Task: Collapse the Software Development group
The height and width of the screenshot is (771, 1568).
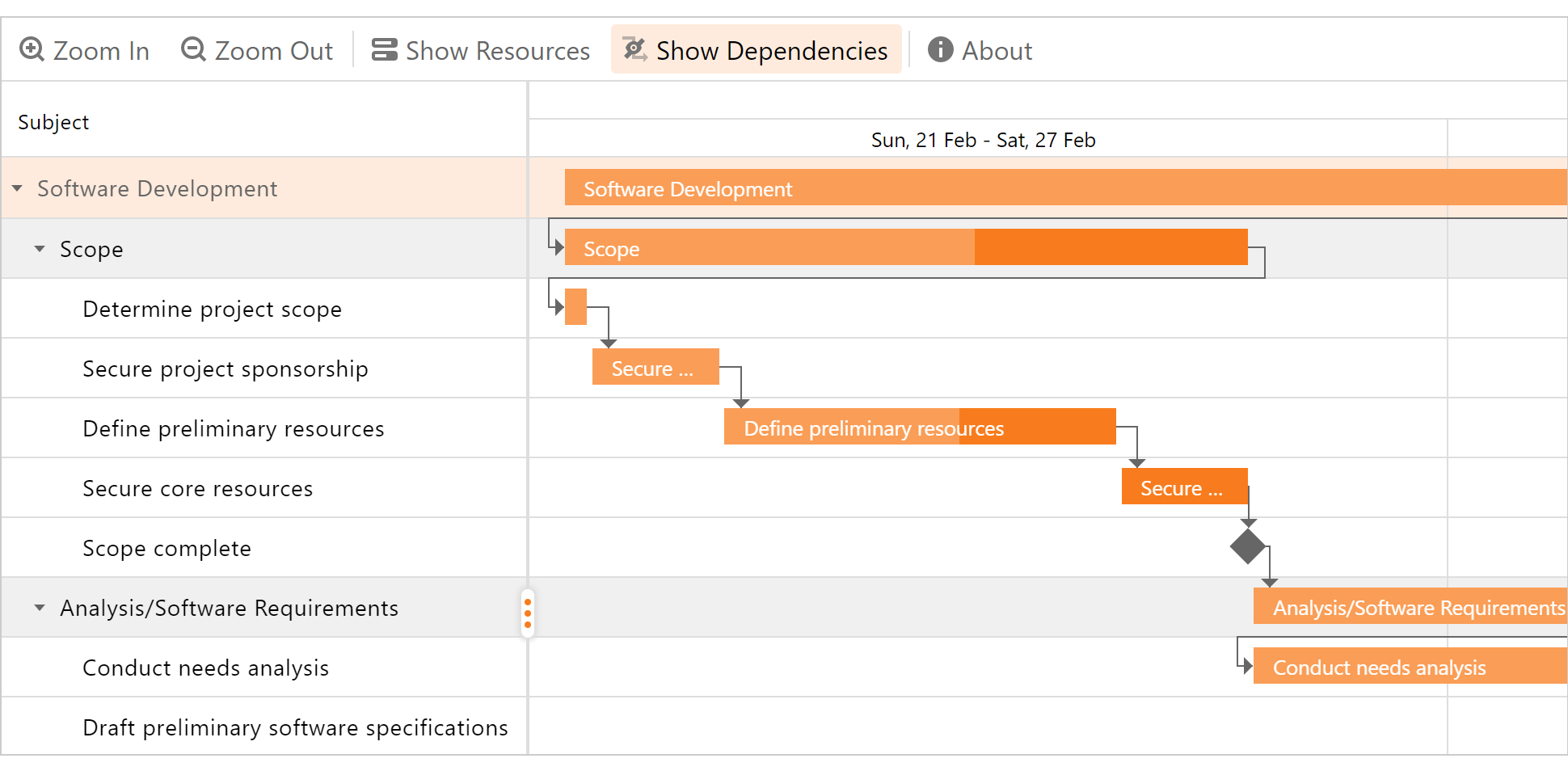Action: 18,188
